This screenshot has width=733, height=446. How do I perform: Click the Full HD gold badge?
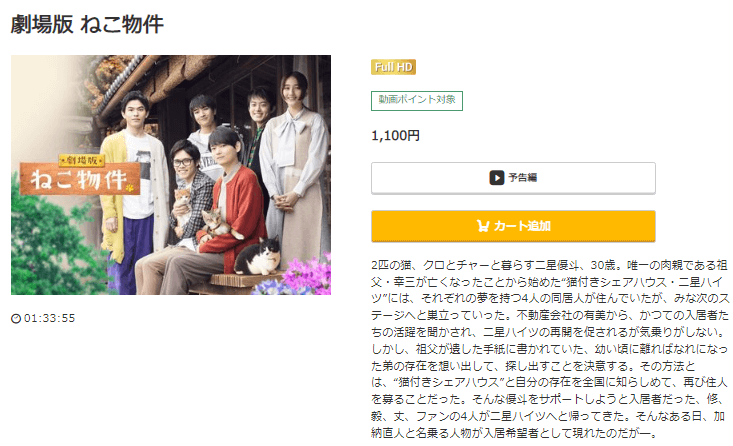[394, 67]
